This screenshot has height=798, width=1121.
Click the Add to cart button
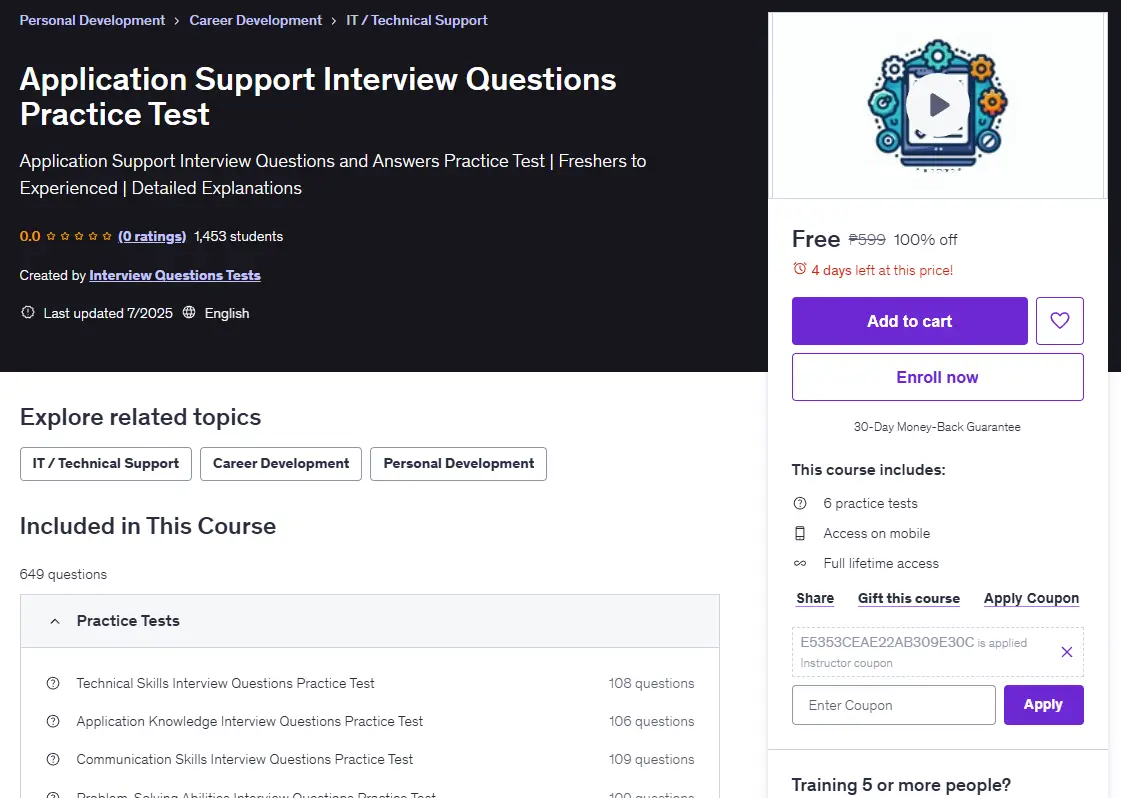point(909,321)
